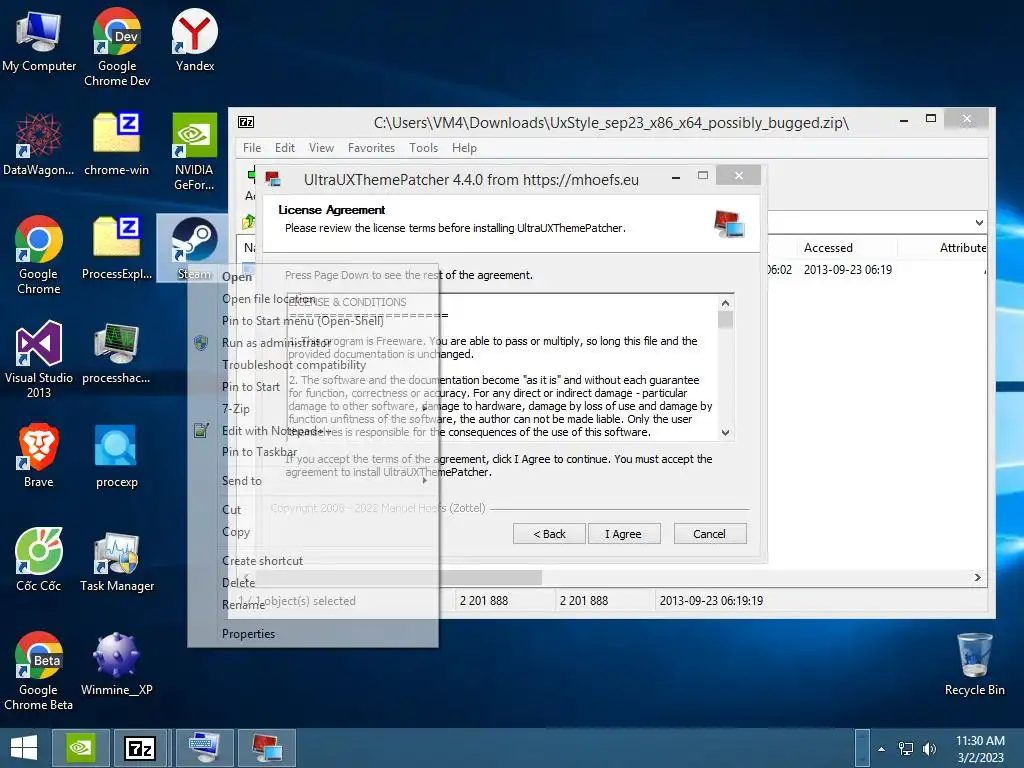Choose Open in the Steam context menu

tap(313, 276)
